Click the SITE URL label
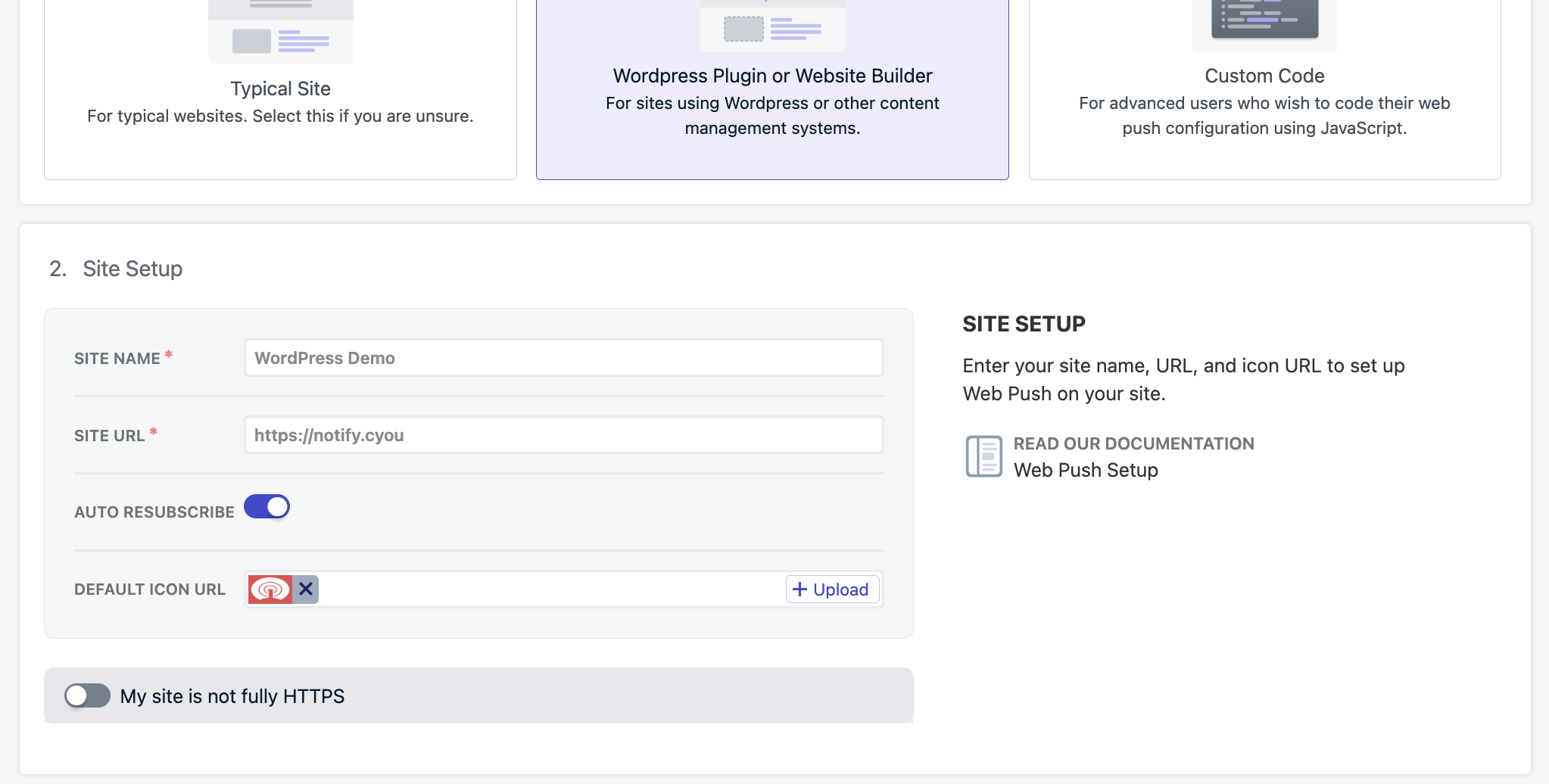This screenshot has width=1549, height=784. click(x=109, y=436)
